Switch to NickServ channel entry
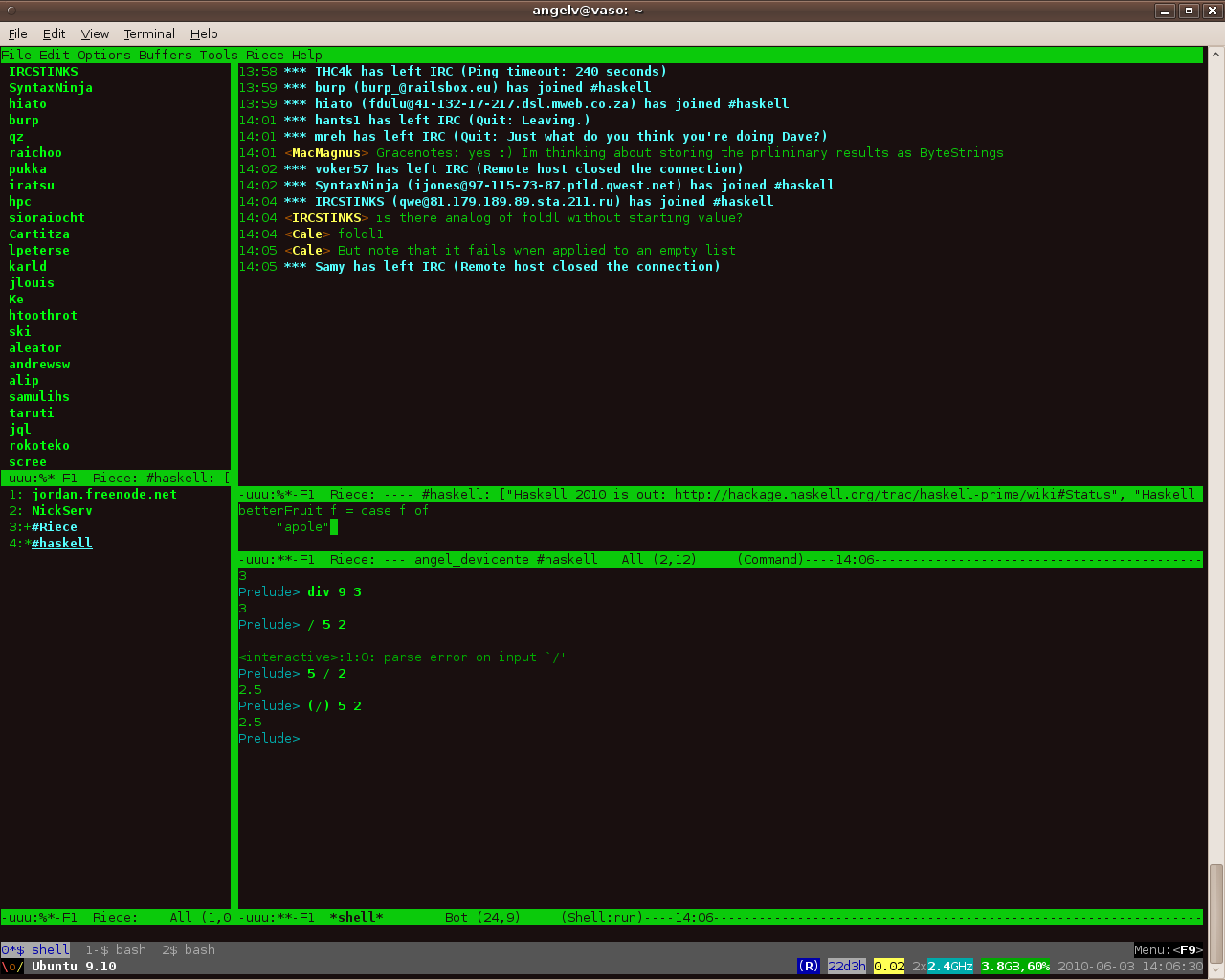The image size is (1225, 980). [x=62, y=511]
